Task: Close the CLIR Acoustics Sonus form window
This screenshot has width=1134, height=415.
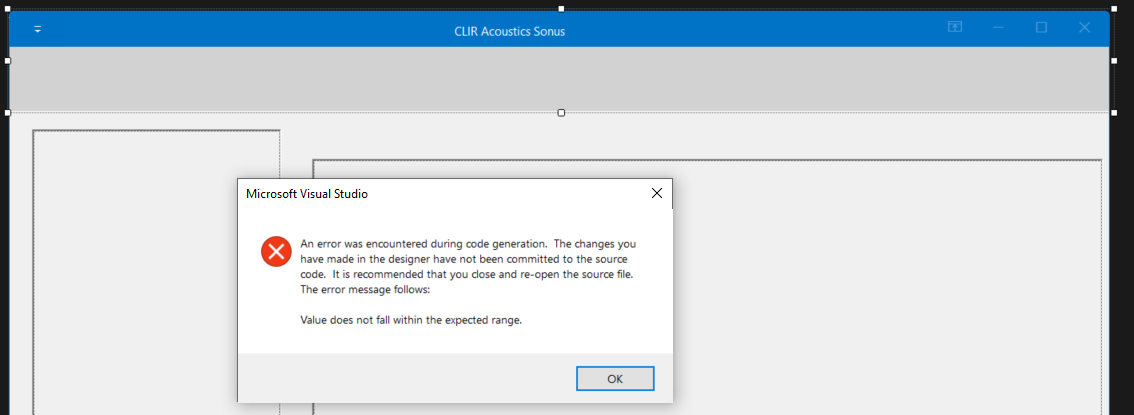Action: [x=1084, y=28]
